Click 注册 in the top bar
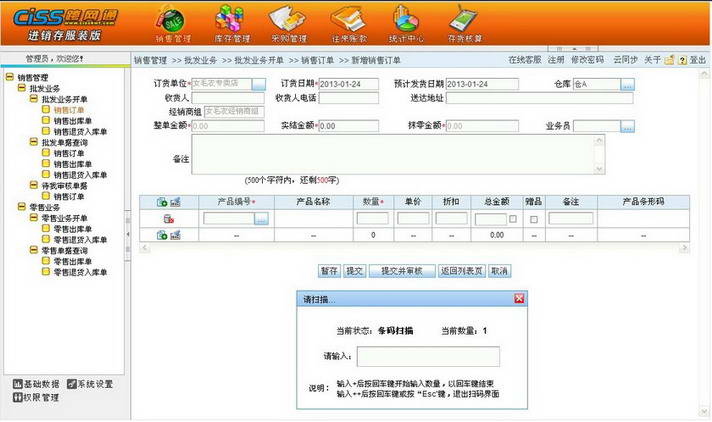Viewport: 712px width, 422px height. pyautogui.click(x=556, y=60)
